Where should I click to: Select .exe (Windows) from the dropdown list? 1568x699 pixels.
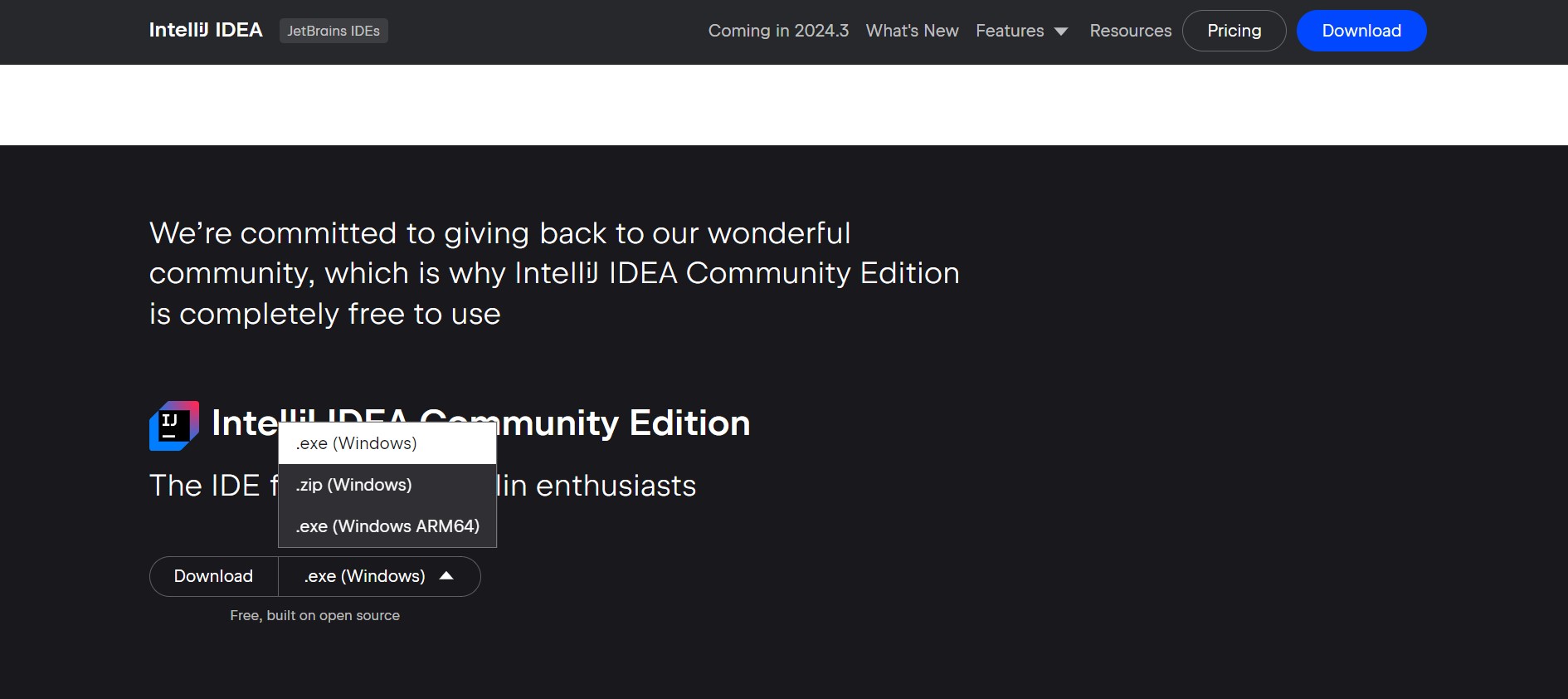(387, 443)
